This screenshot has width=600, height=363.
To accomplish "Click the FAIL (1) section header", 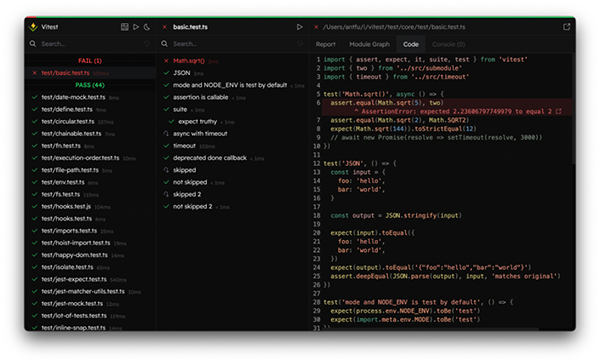I will (90, 61).
